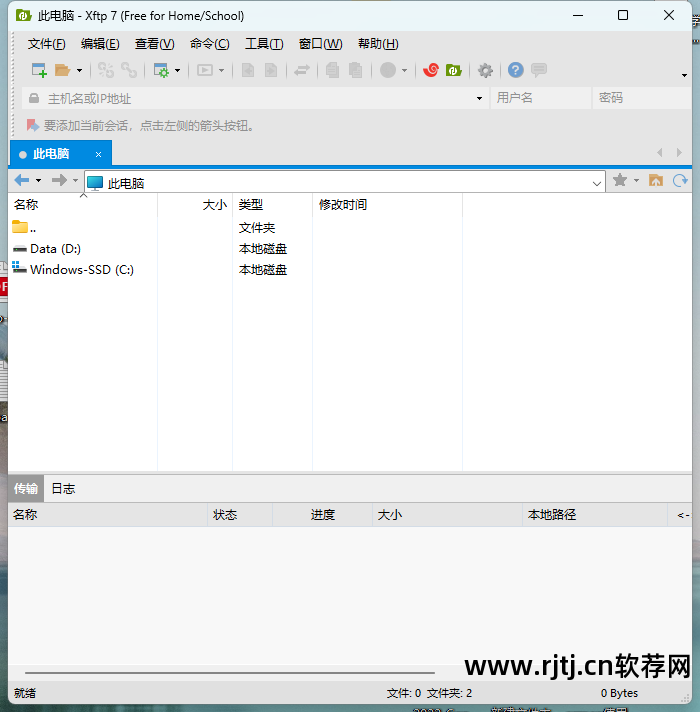Open the 窗口(W) menu
This screenshot has width=700, height=712.
pyautogui.click(x=320, y=44)
